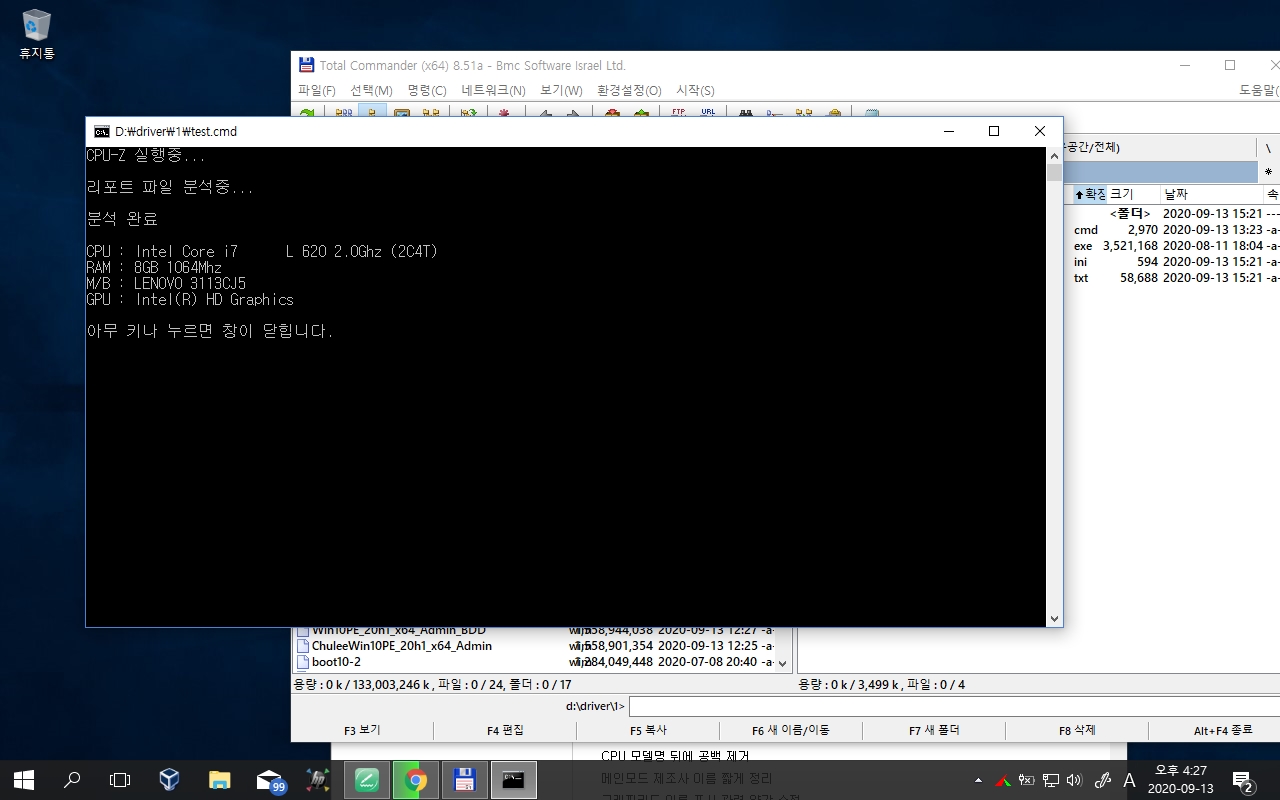Image resolution: width=1280 pixels, height=800 pixels.
Task: Open 파일(F) menu in Total Commander
Action: coord(316,90)
